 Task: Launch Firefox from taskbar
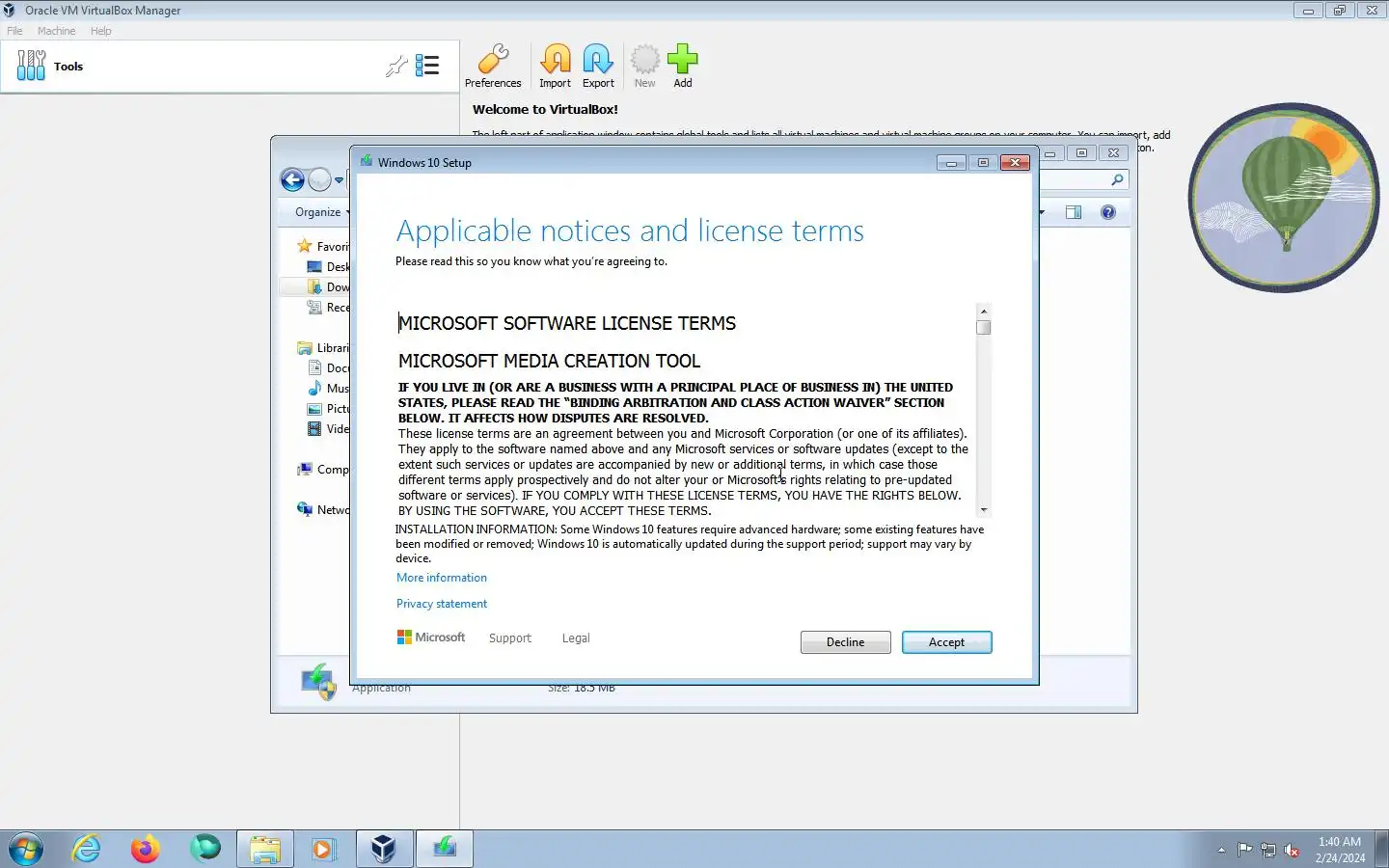tap(146, 849)
